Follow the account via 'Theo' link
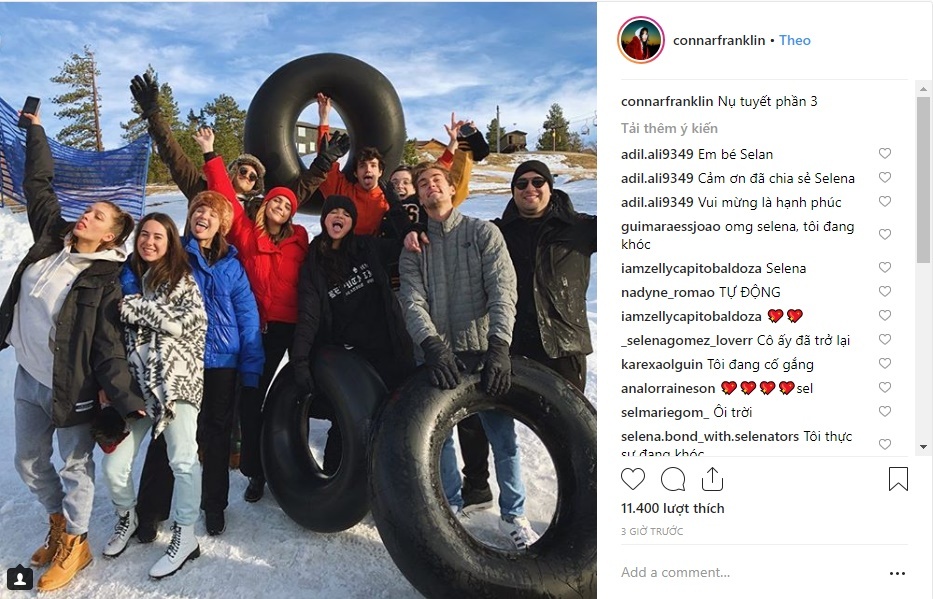Image resolution: width=933 pixels, height=599 pixels. pyautogui.click(x=795, y=40)
